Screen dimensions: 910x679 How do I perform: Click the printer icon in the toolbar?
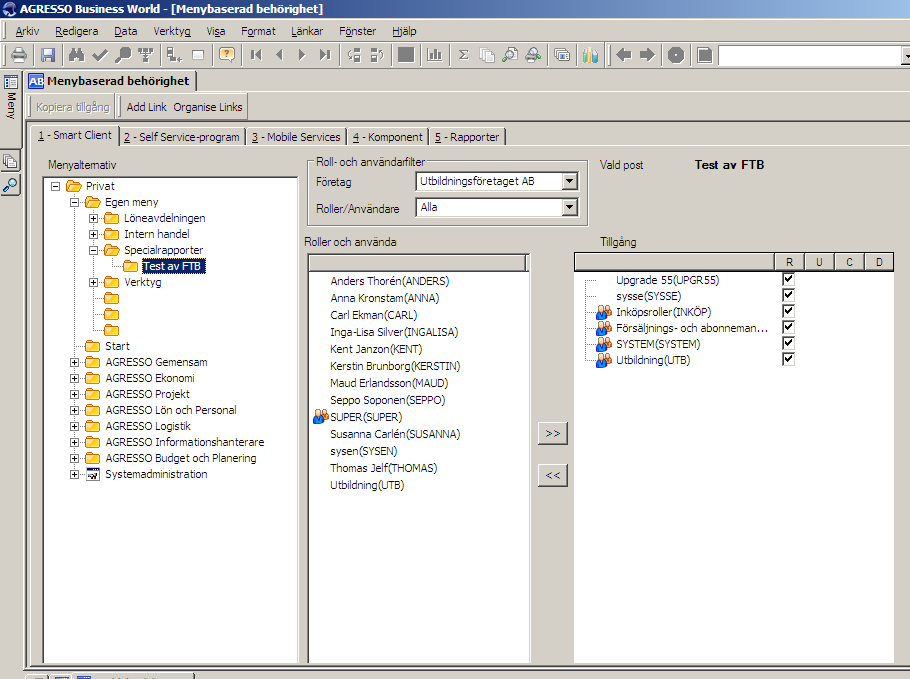[19, 55]
